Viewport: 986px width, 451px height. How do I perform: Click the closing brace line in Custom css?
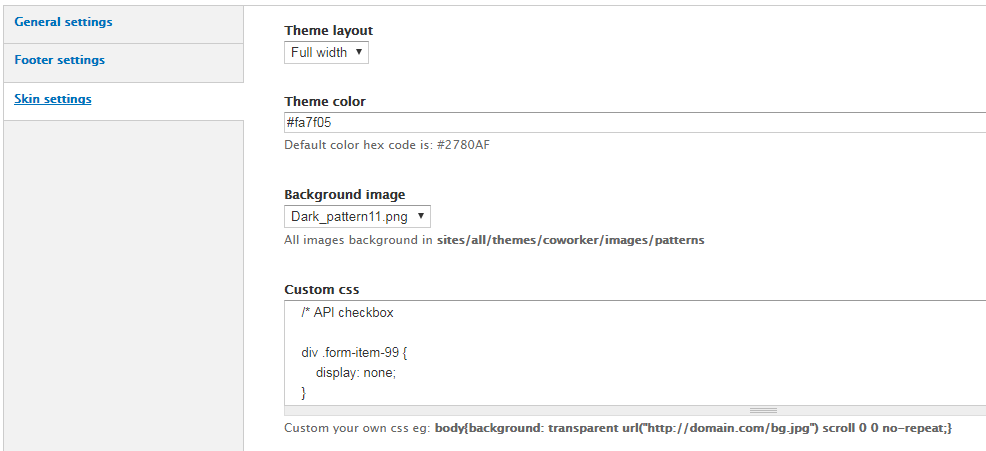click(x=304, y=392)
